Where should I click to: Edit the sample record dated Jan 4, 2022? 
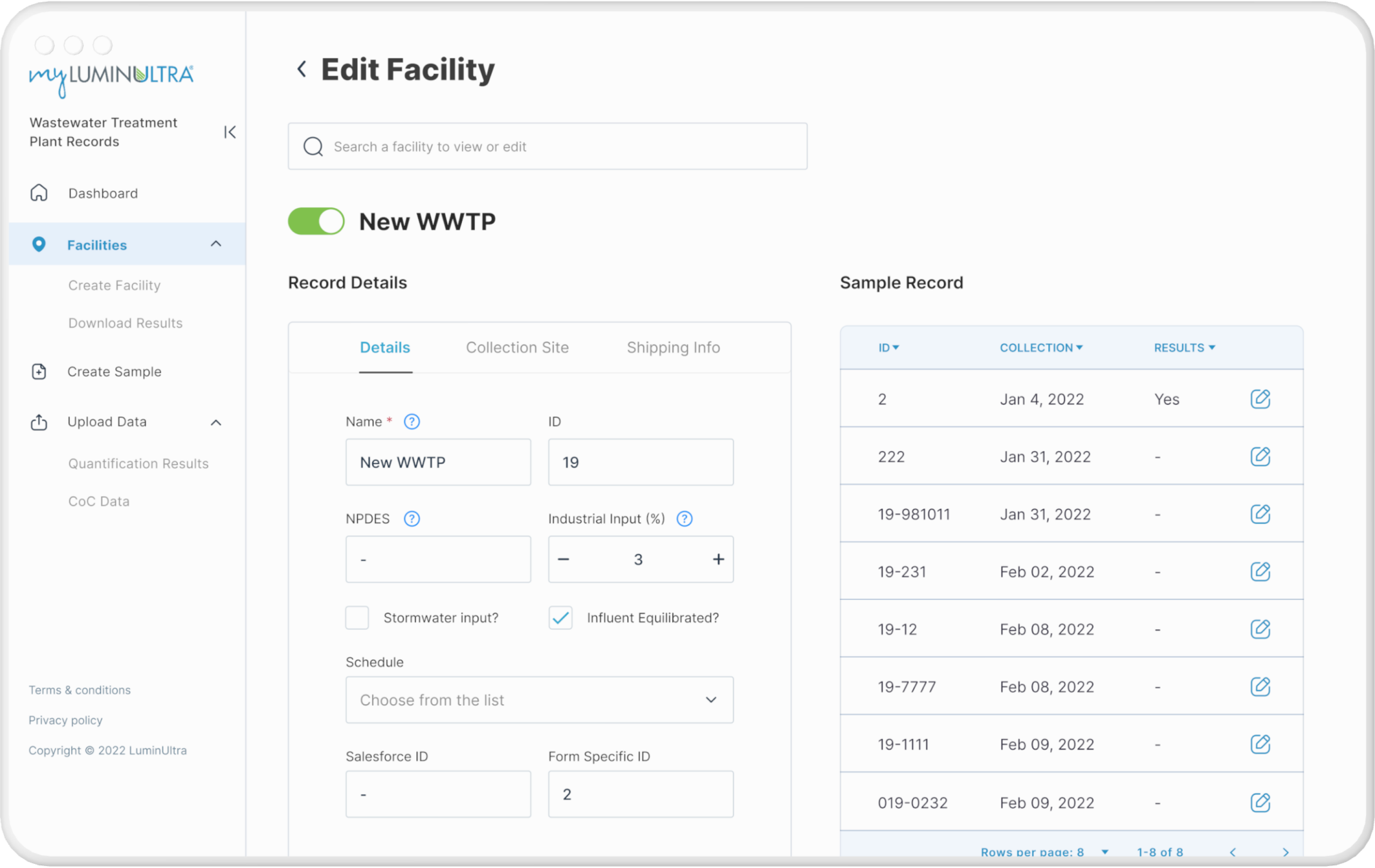[1260, 399]
